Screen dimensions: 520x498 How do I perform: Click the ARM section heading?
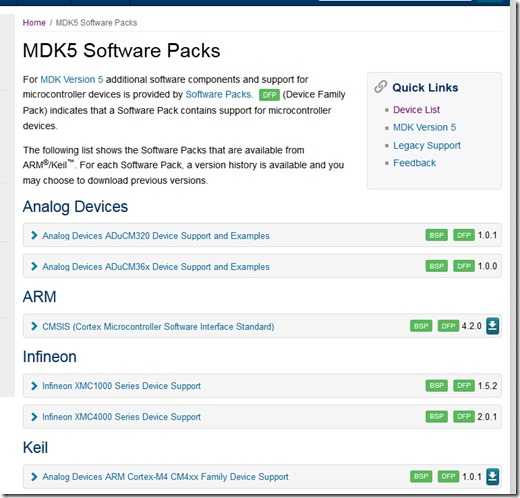point(39,297)
